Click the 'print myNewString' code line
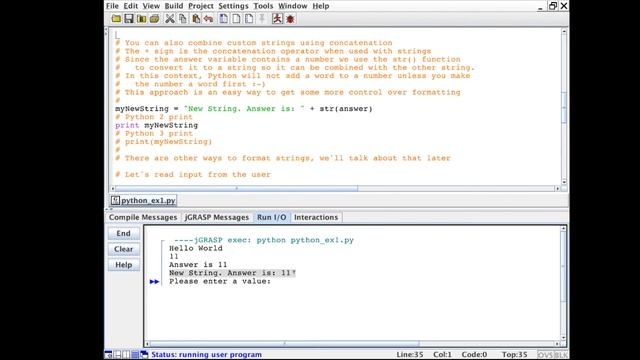Viewport: 640px width, 360px height. click(x=156, y=125)
